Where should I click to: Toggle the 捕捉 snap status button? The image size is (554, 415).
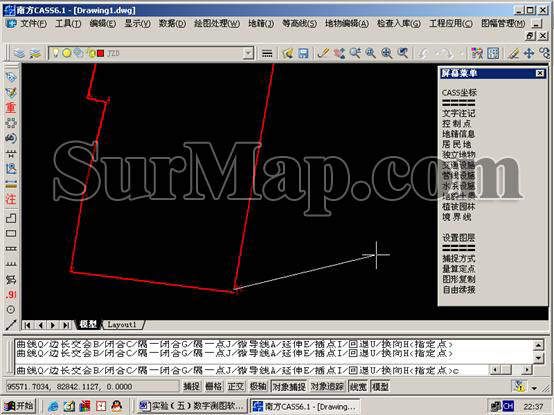click(191, 387)
